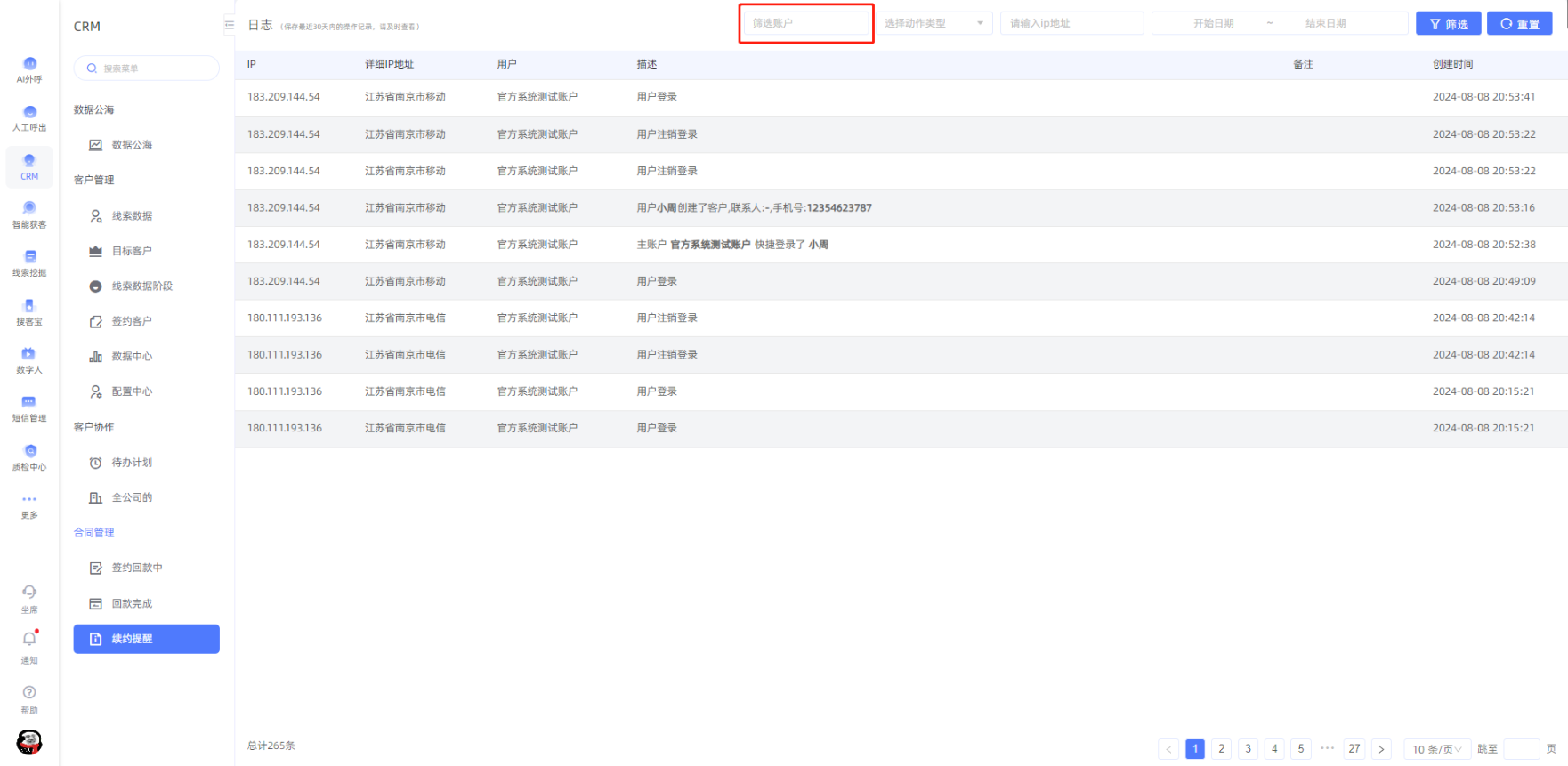Click the 筛选账户 input field
1568x766 pixels.
click(x=805, y=23)
